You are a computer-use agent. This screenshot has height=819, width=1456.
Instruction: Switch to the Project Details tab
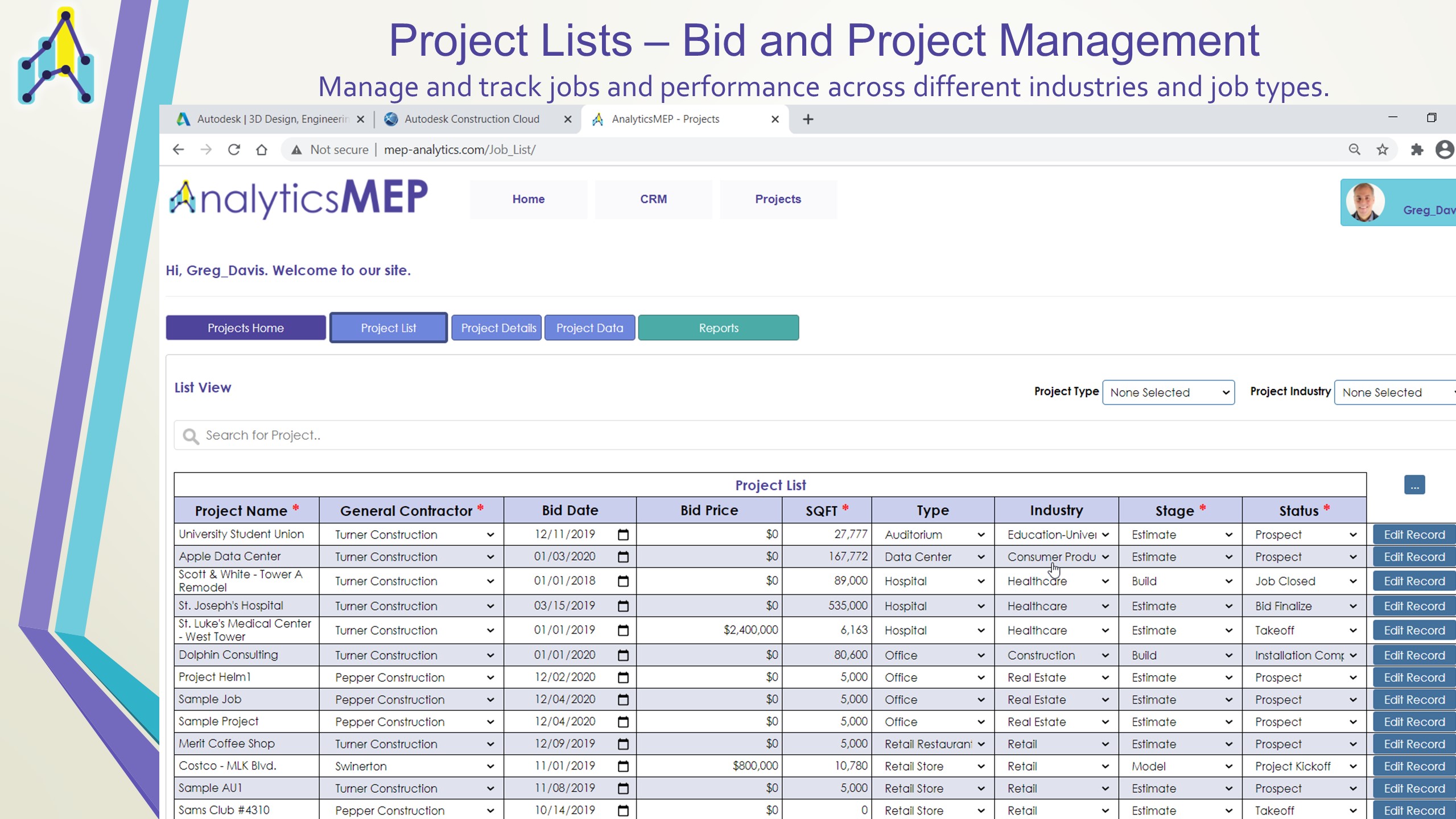coord(497,328)
